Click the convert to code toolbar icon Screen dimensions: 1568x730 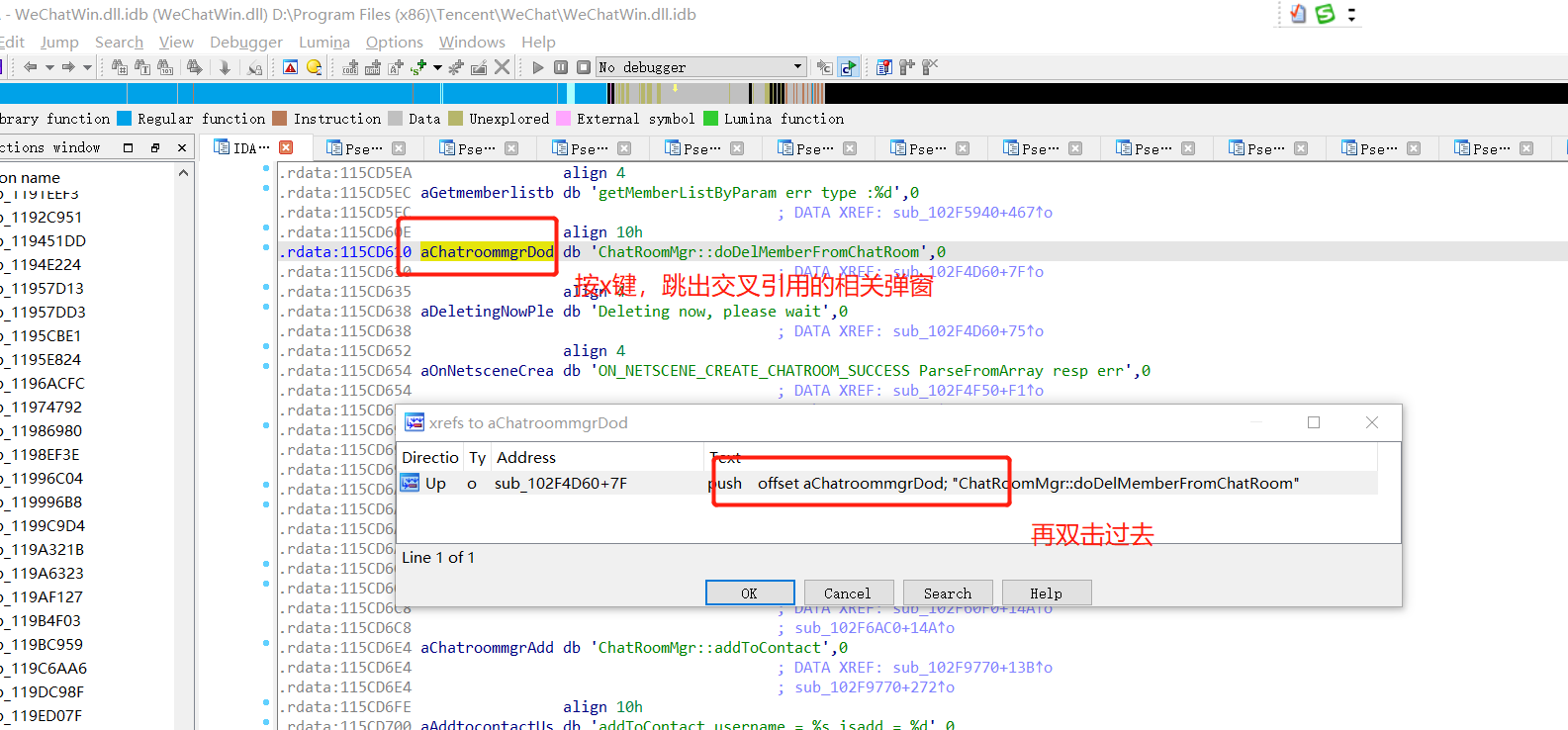point(350,67)
